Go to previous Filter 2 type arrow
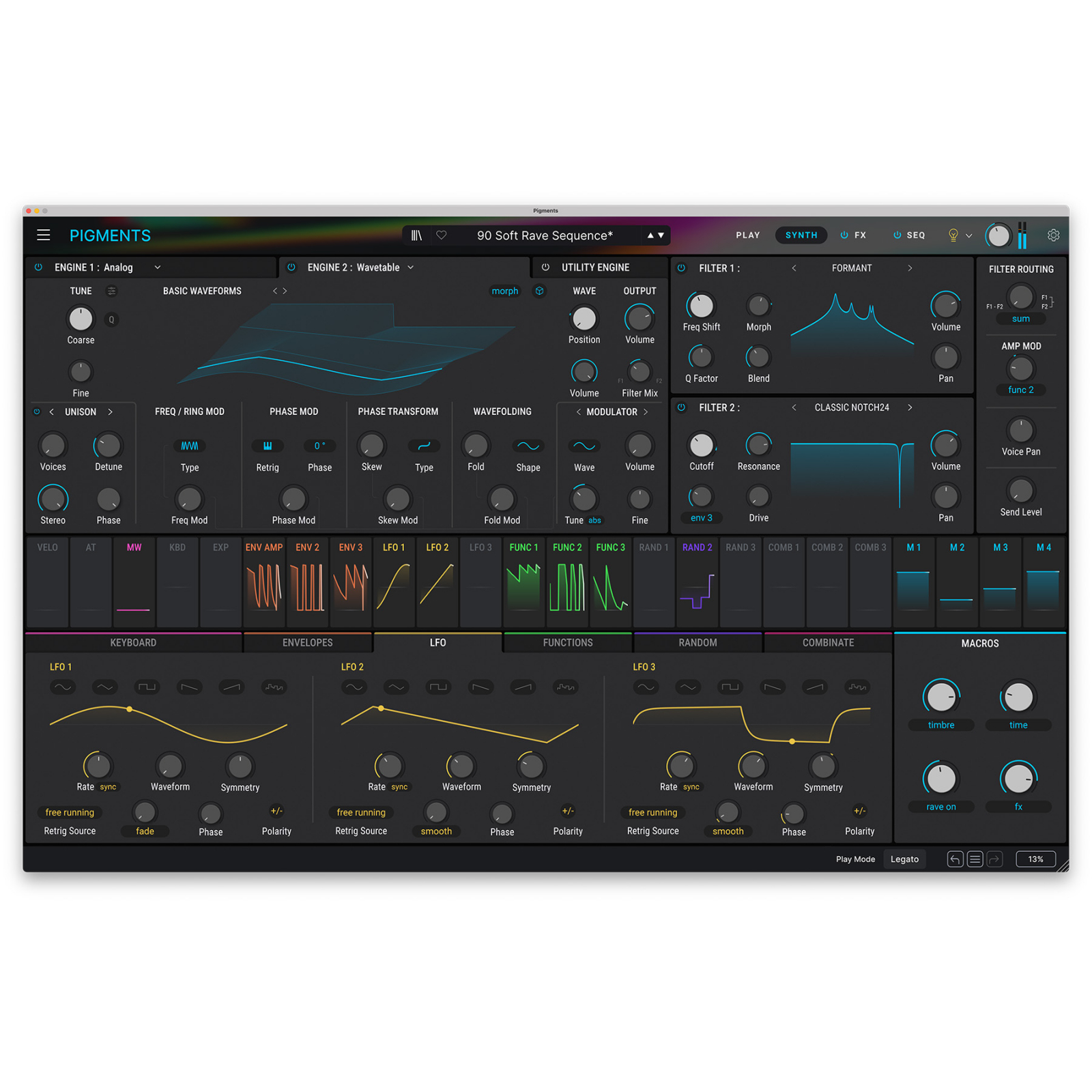The image size is (1092, 1092). pyautogui.click(x=794, y=407)
